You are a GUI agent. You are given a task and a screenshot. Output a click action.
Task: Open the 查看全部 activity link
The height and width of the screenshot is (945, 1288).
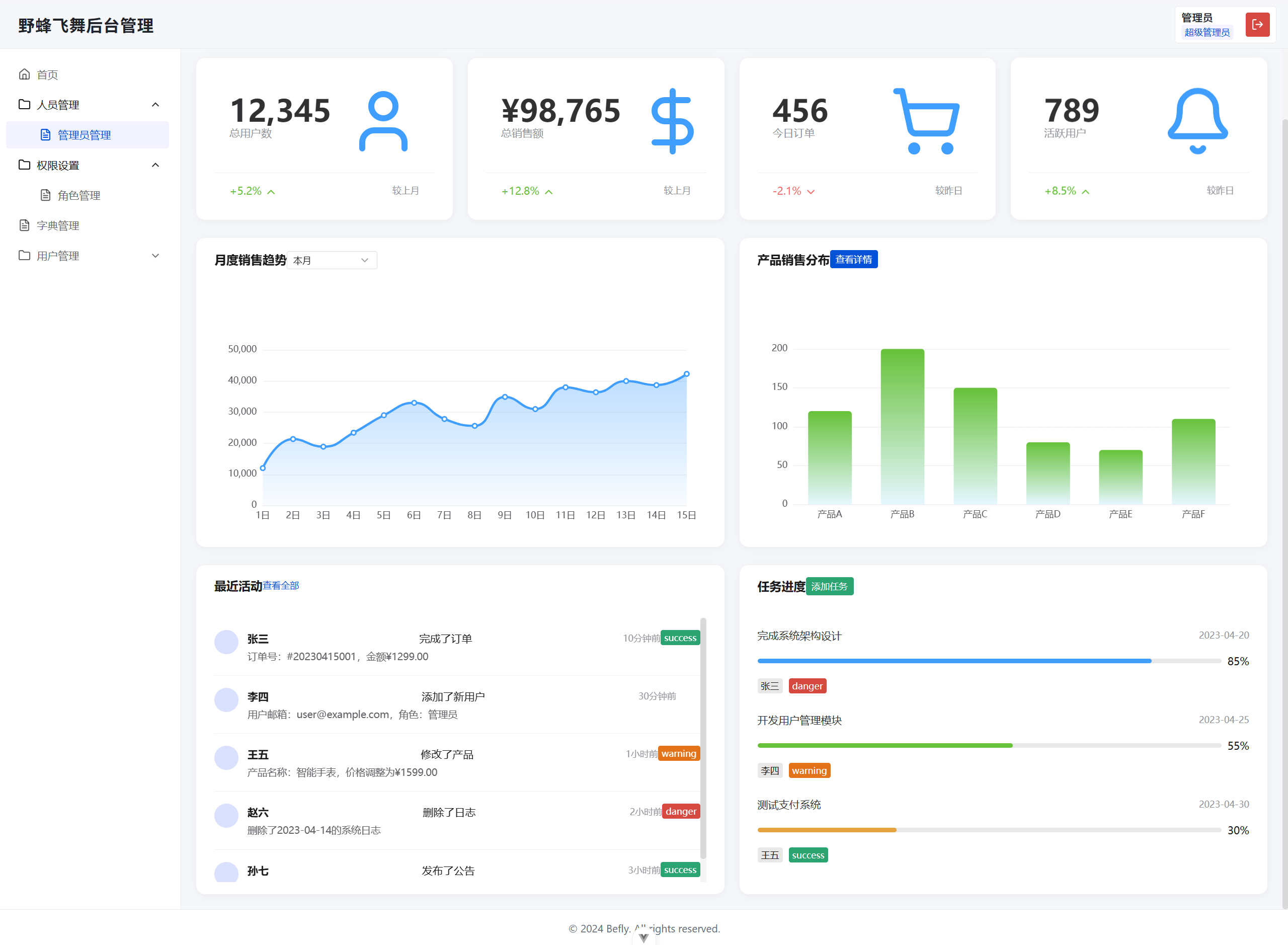tap(281, 586)
